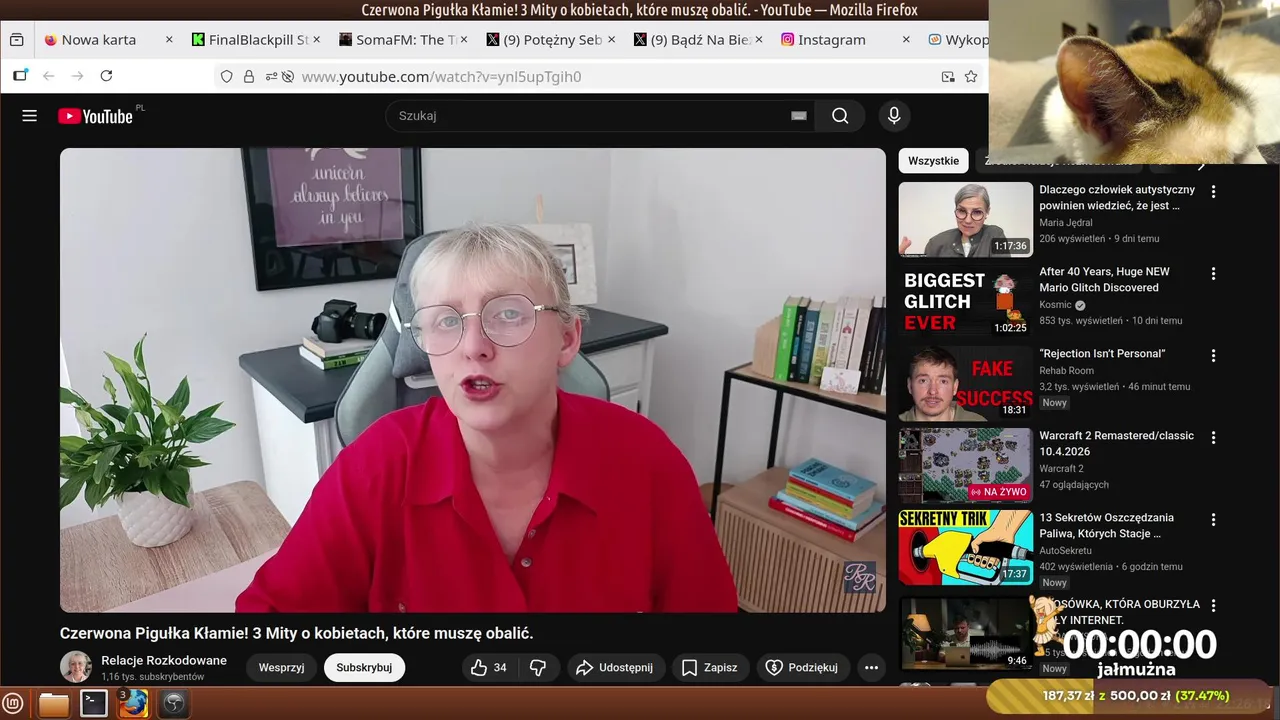Reload the page with refresh icon

(106, 76)
